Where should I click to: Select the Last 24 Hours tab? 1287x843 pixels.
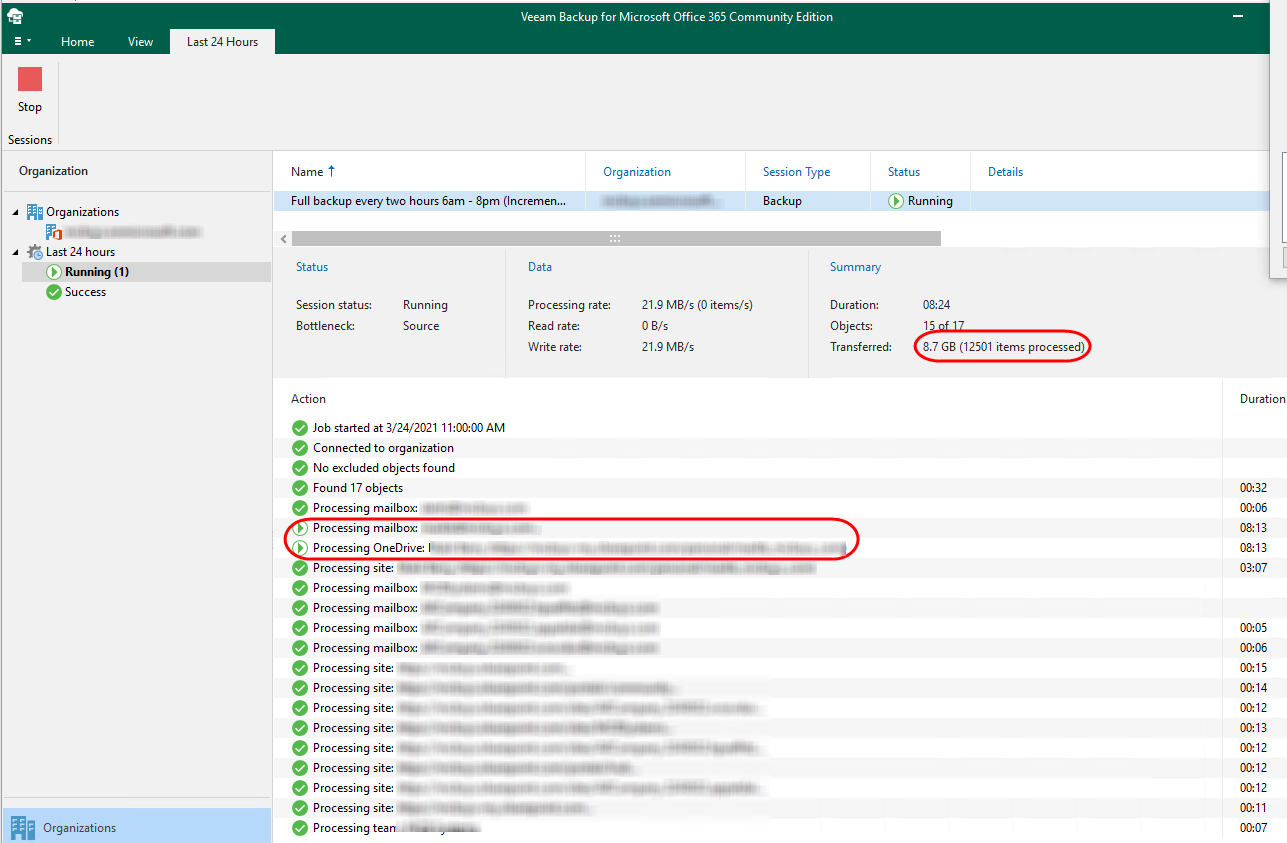pos(222,42)
